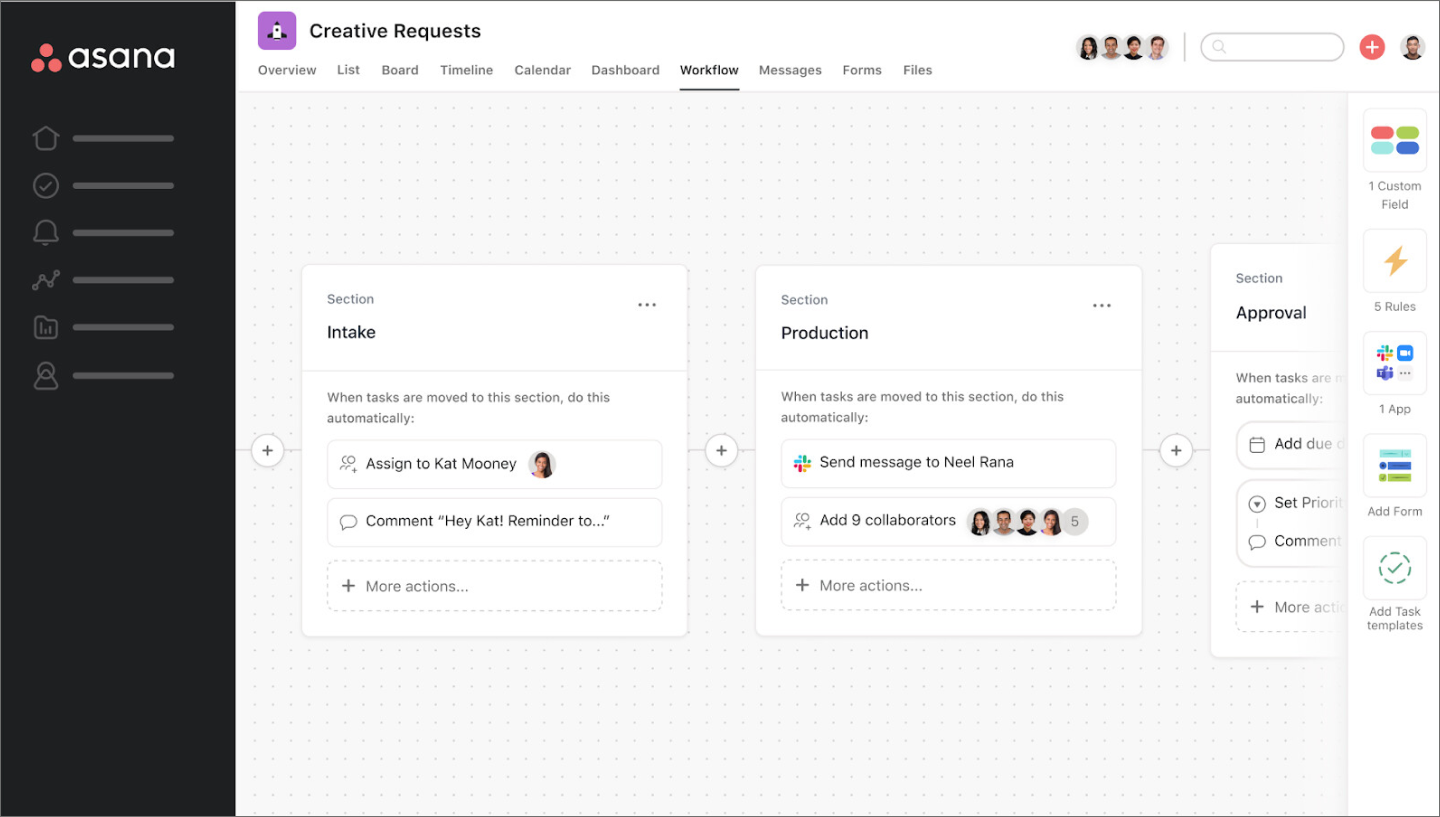This screenshot has height=817, width=1440.
Task: Open the Reporting graph icon in sidebar
Action: 46,280
